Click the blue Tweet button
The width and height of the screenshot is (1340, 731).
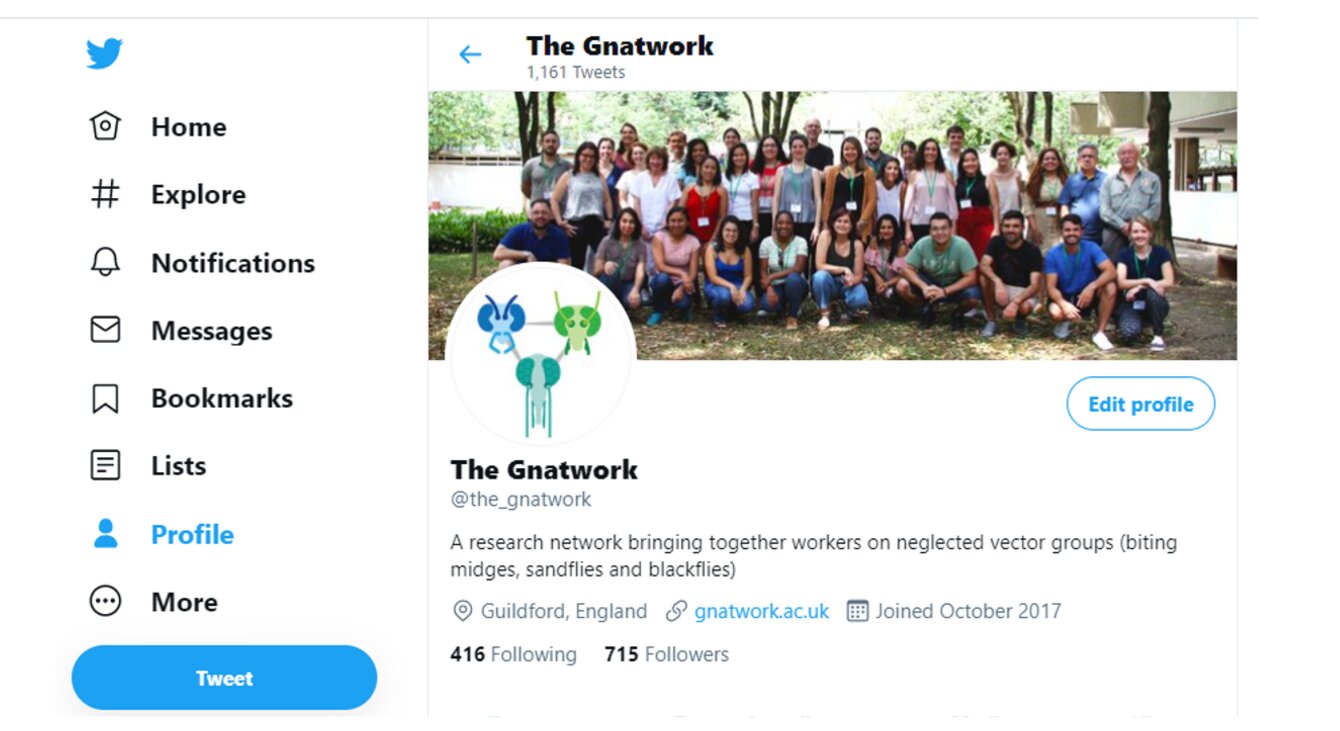tap(224, 678)
